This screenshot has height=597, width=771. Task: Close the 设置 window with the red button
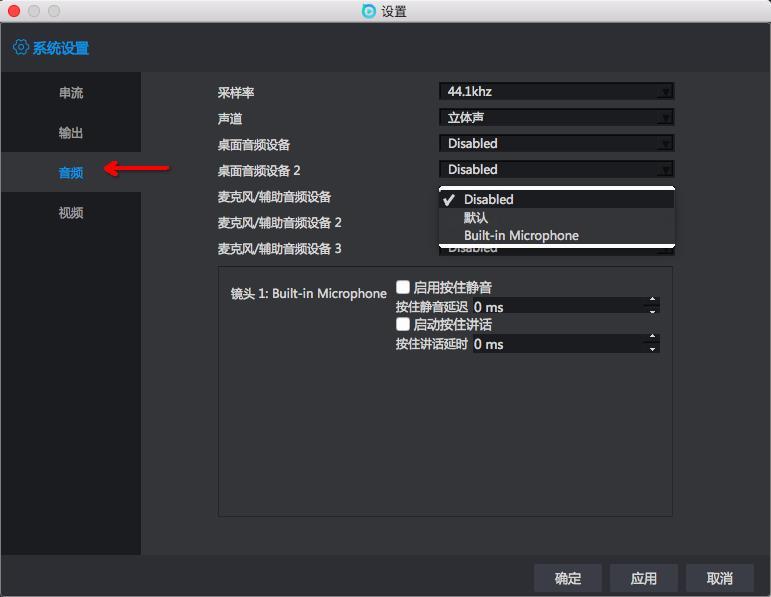14,11
